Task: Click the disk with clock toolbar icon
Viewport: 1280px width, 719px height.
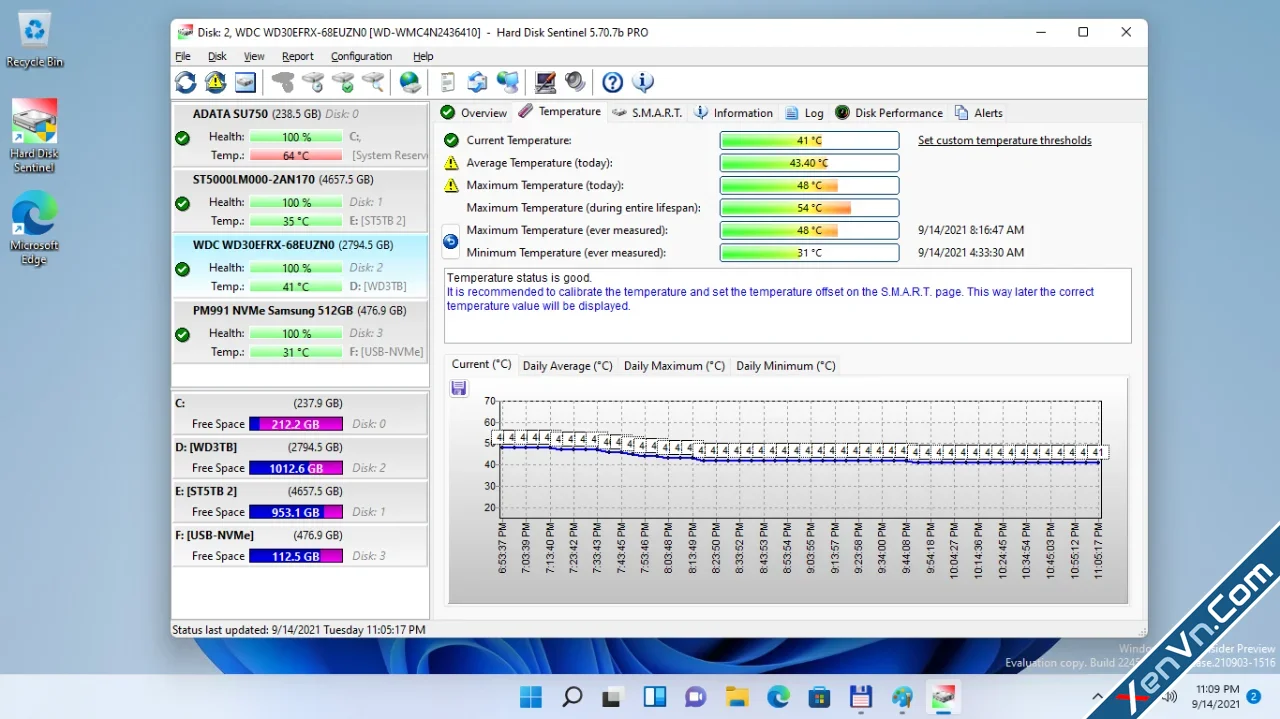Action: coord(313,82)
